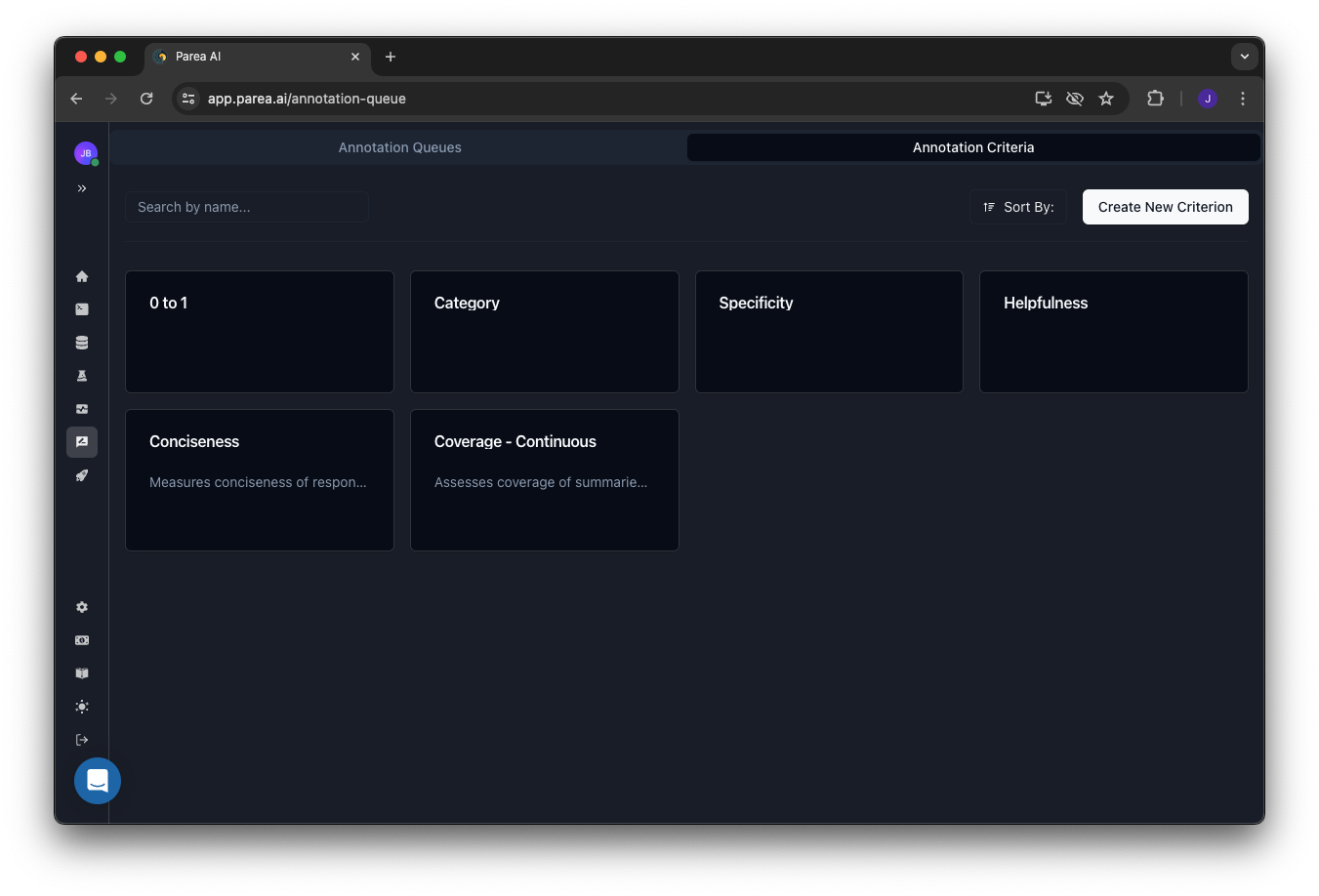
Task: Open the Conciseness criterion card
Action: pos(260,480)
